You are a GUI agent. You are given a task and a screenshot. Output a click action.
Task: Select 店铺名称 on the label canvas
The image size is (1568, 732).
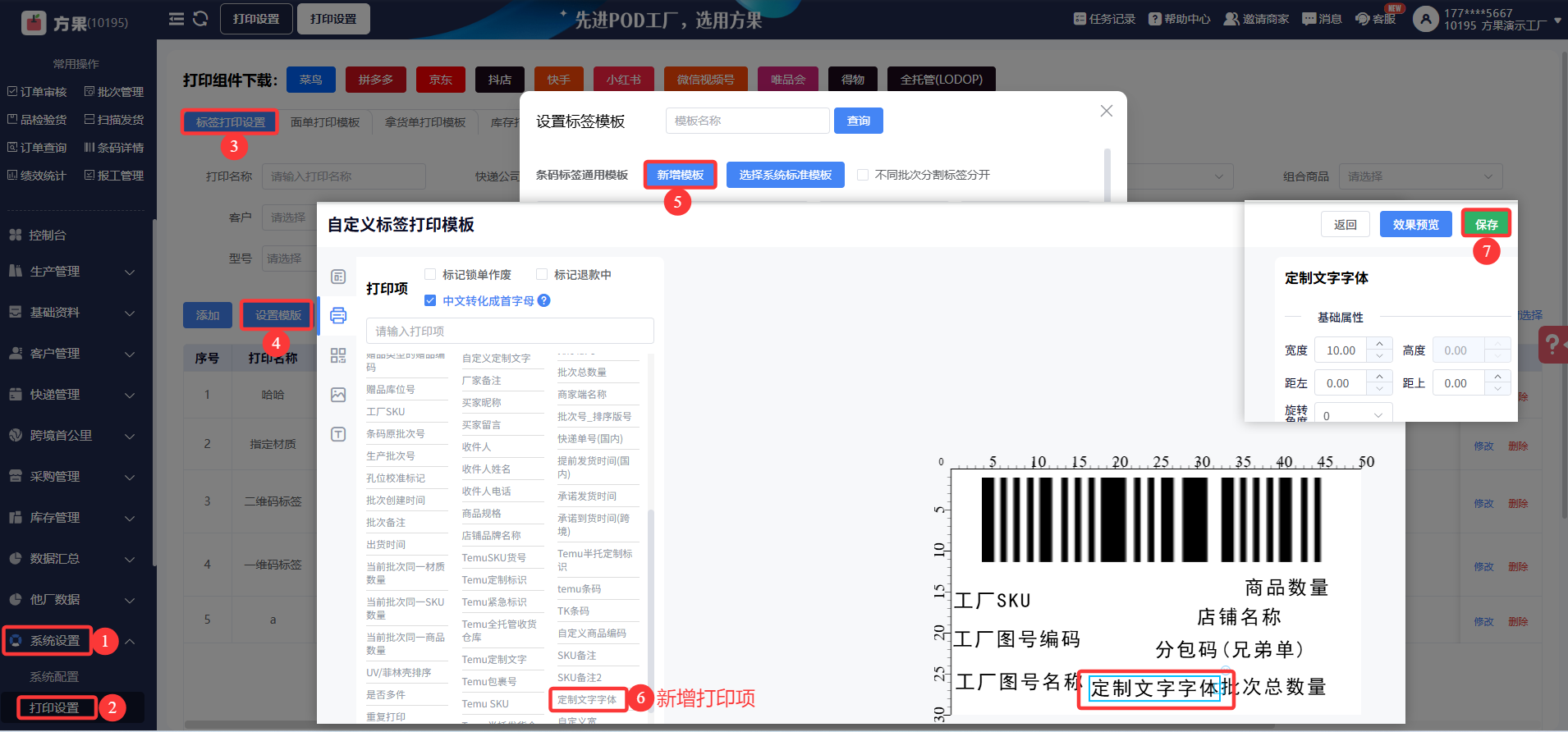coord(1239,616)
